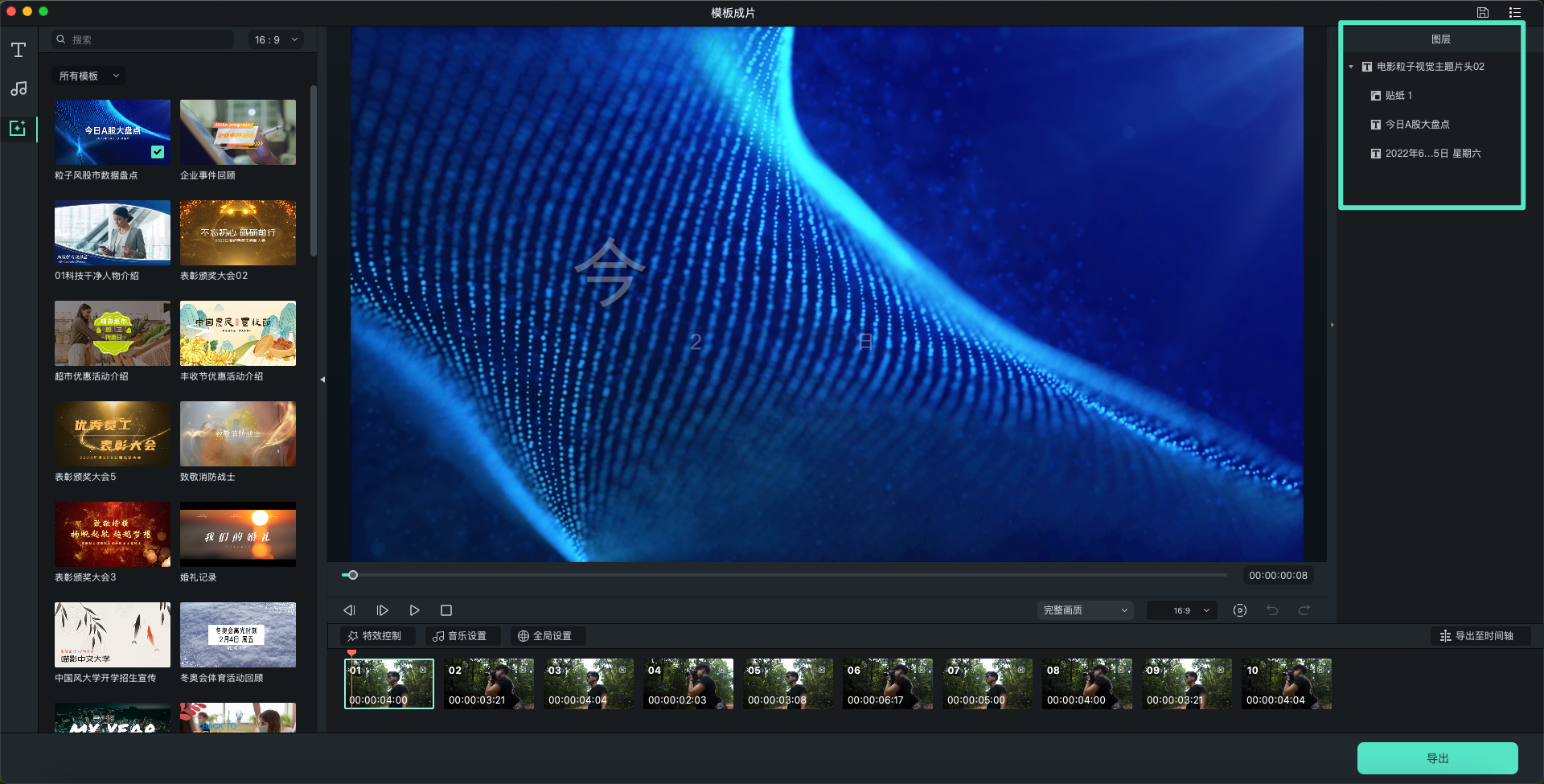The height and width of the screenshot is (784, 1544).
Task: Toggle checkmark on 粒子风股市数据盘点 template
Action: 158,152
